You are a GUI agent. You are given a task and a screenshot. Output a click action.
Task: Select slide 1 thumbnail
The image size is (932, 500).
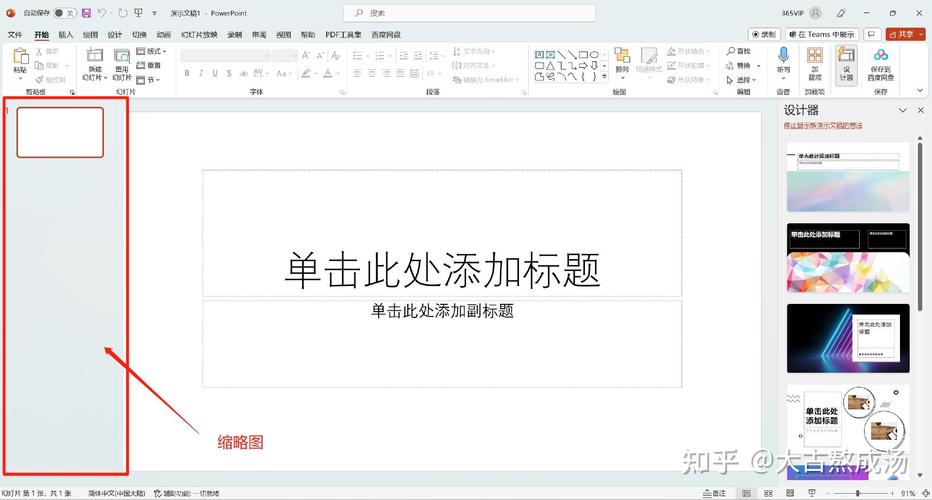tap(60, 133)
